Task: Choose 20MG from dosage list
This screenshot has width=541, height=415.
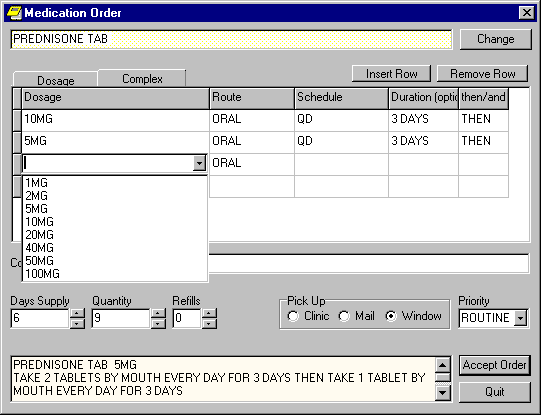Action: 39,235
